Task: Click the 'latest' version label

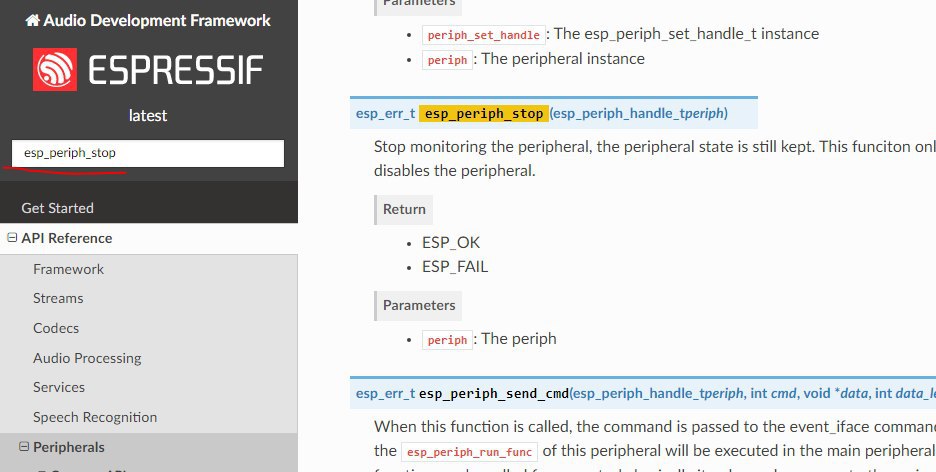Action: [x=148, y=115]
